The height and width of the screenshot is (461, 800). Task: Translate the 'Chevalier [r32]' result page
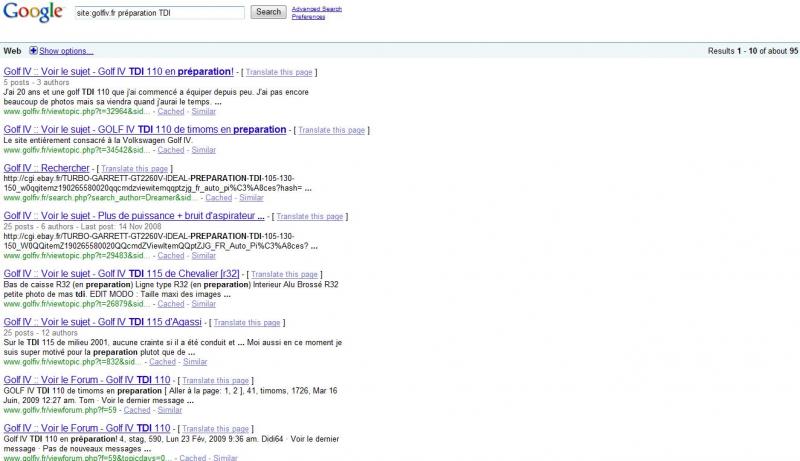[x=284, y=274]
